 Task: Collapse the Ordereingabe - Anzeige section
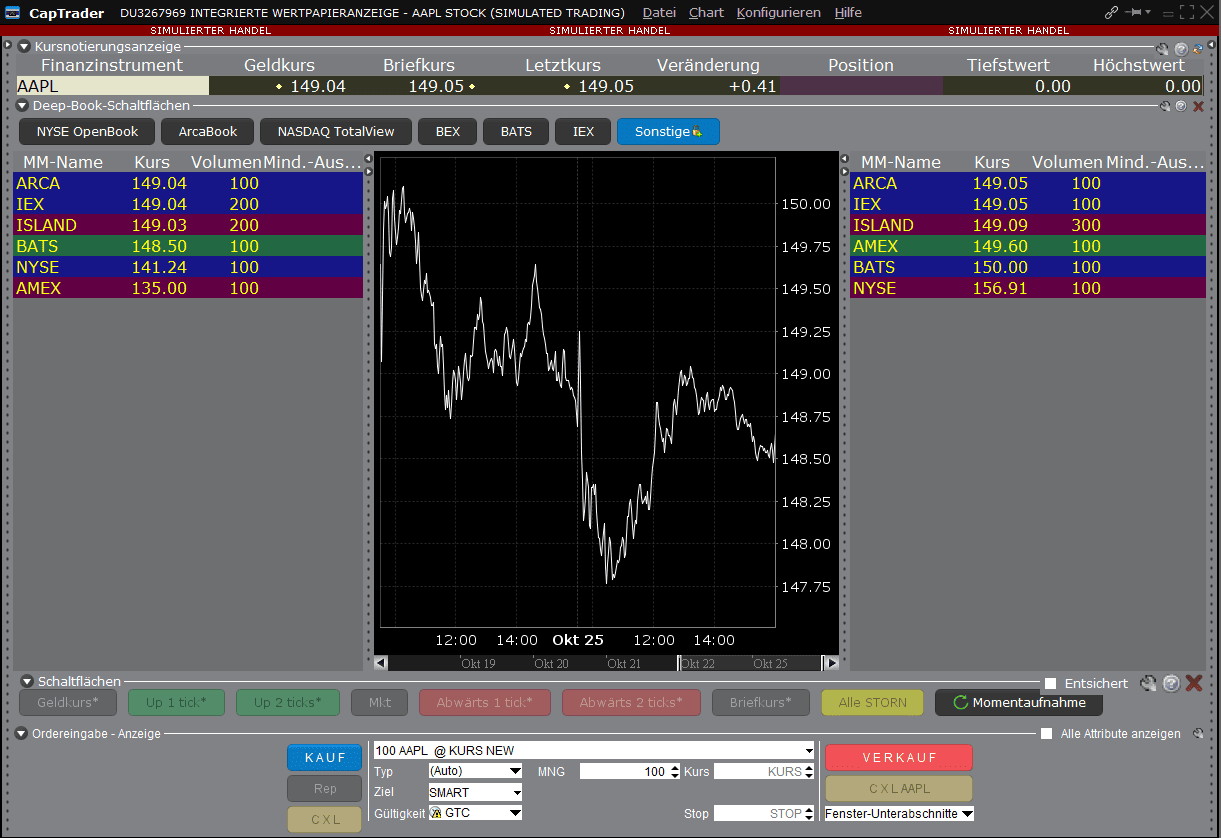click(x=22, y=733)
